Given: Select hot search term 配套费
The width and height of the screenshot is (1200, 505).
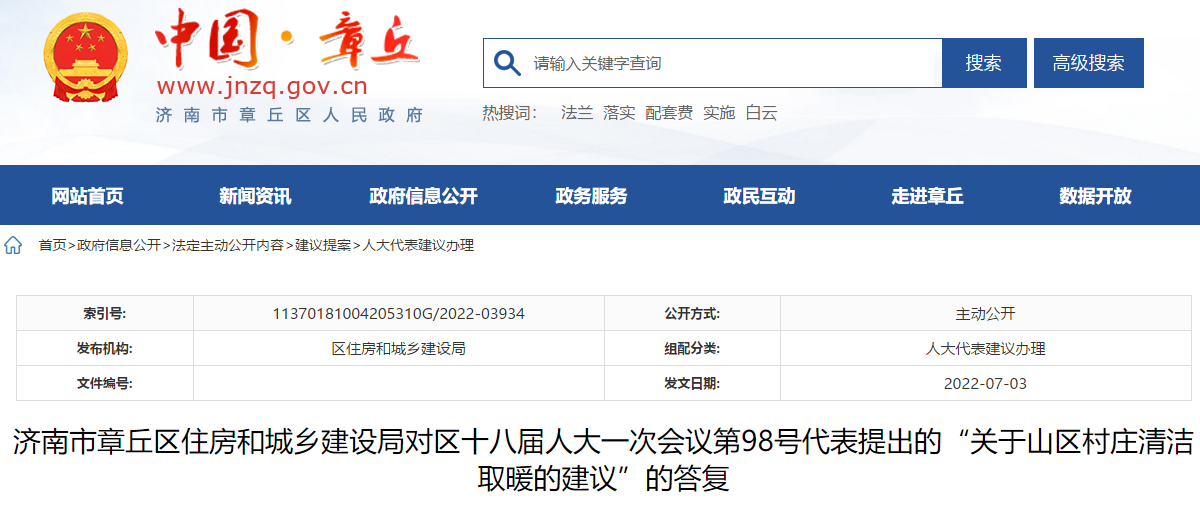Looking at the screenshot, I should coord(669,113).
